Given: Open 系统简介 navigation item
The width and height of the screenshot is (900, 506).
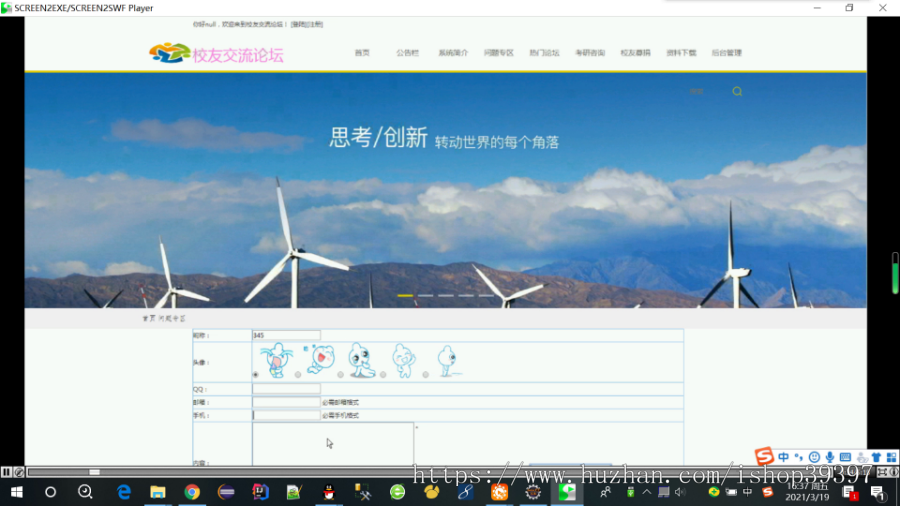Looking at the screenshot, I should coord(453,53).
